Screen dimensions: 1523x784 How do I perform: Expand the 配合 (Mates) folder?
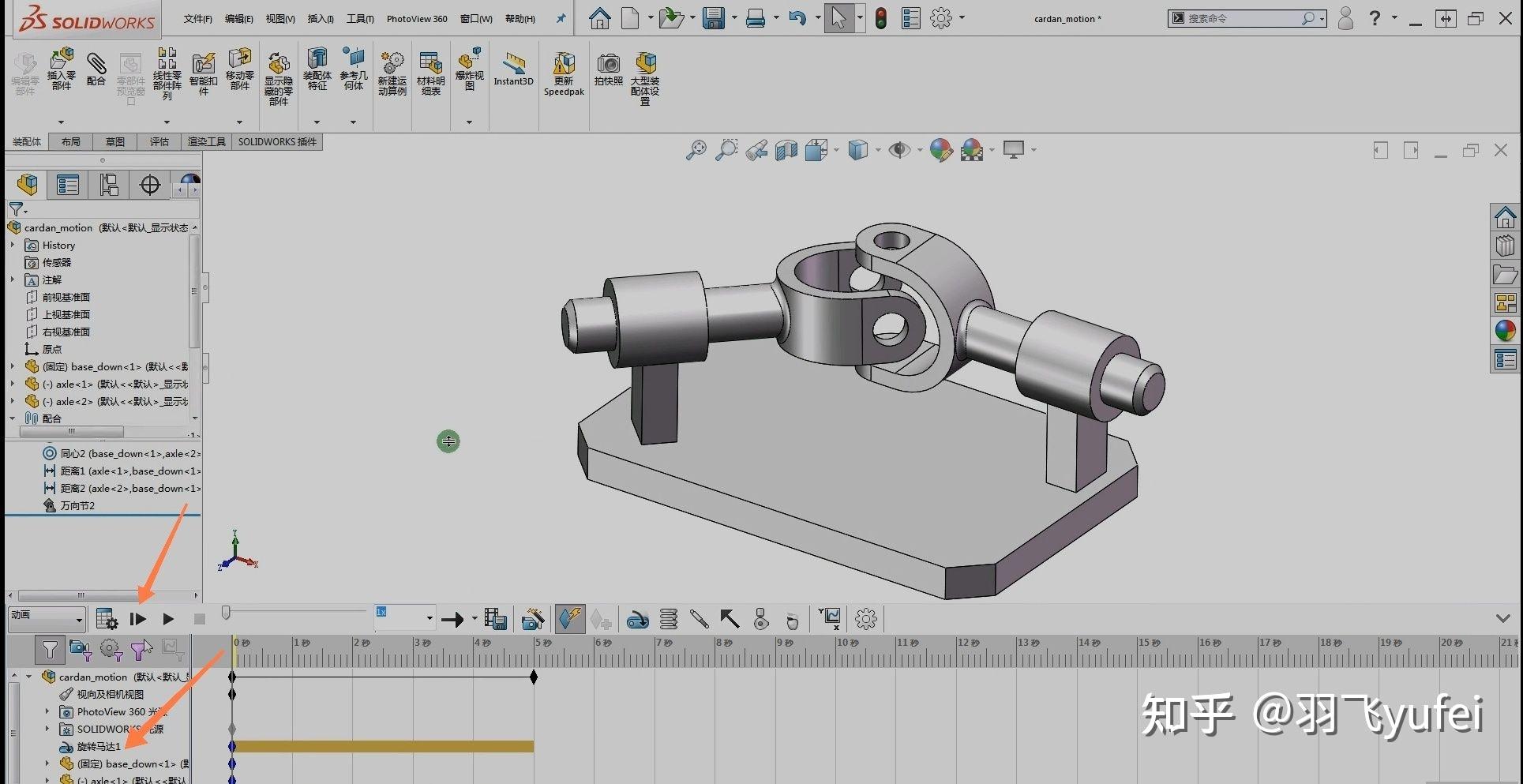click(12, 418)
